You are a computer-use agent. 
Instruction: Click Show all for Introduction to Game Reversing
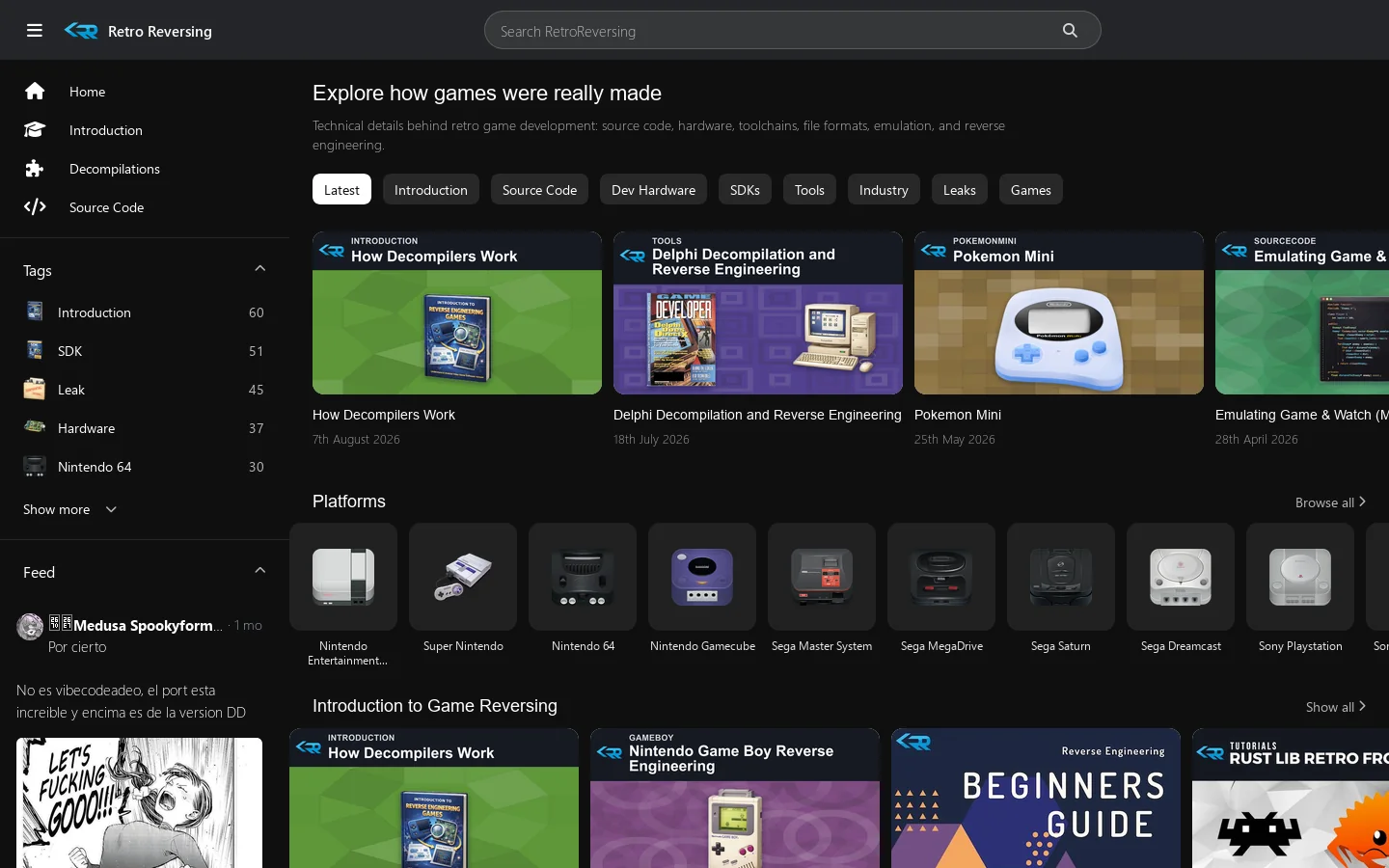click(1336, 707)
